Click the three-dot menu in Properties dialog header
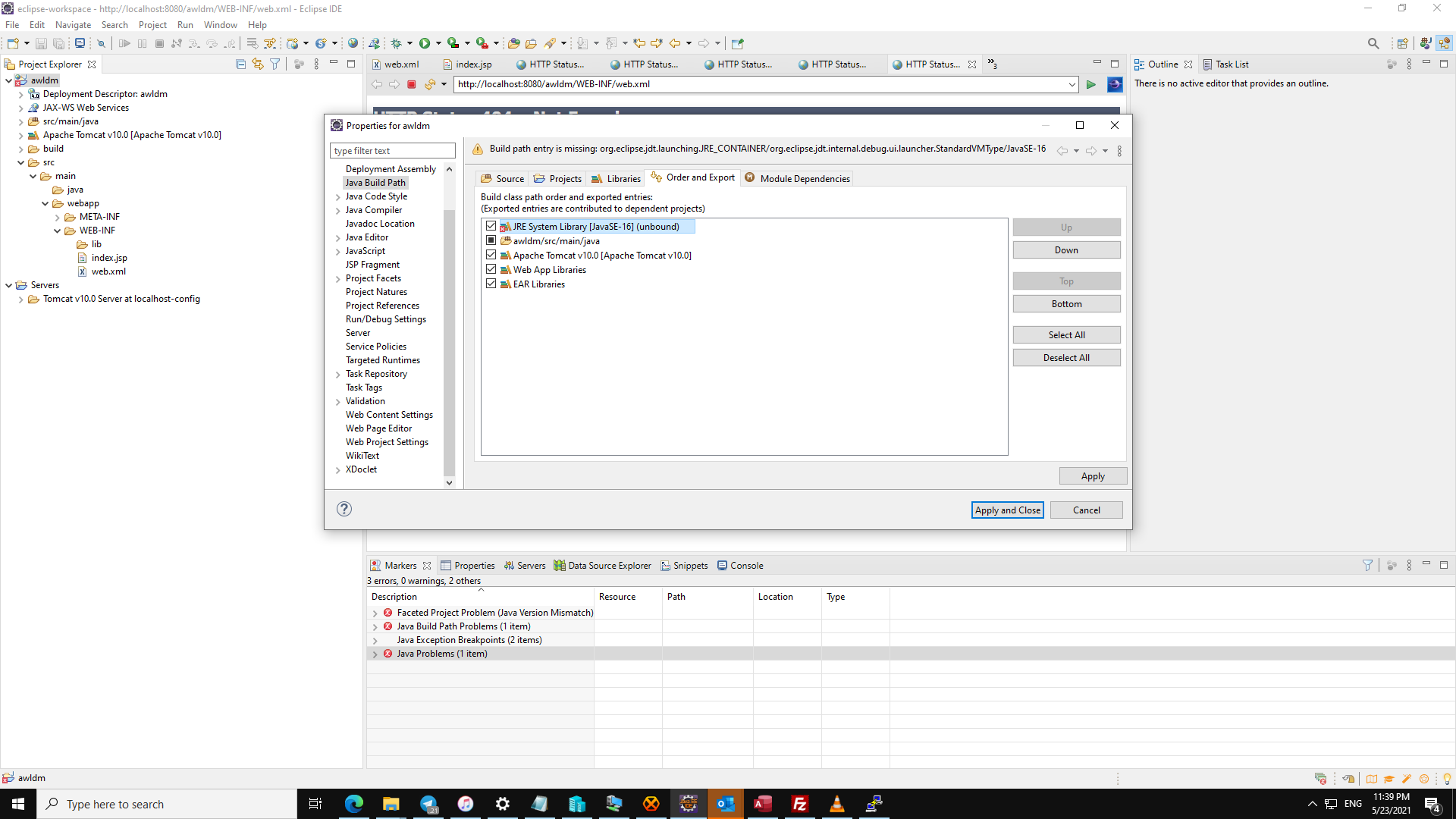 tap(1119, 151)
